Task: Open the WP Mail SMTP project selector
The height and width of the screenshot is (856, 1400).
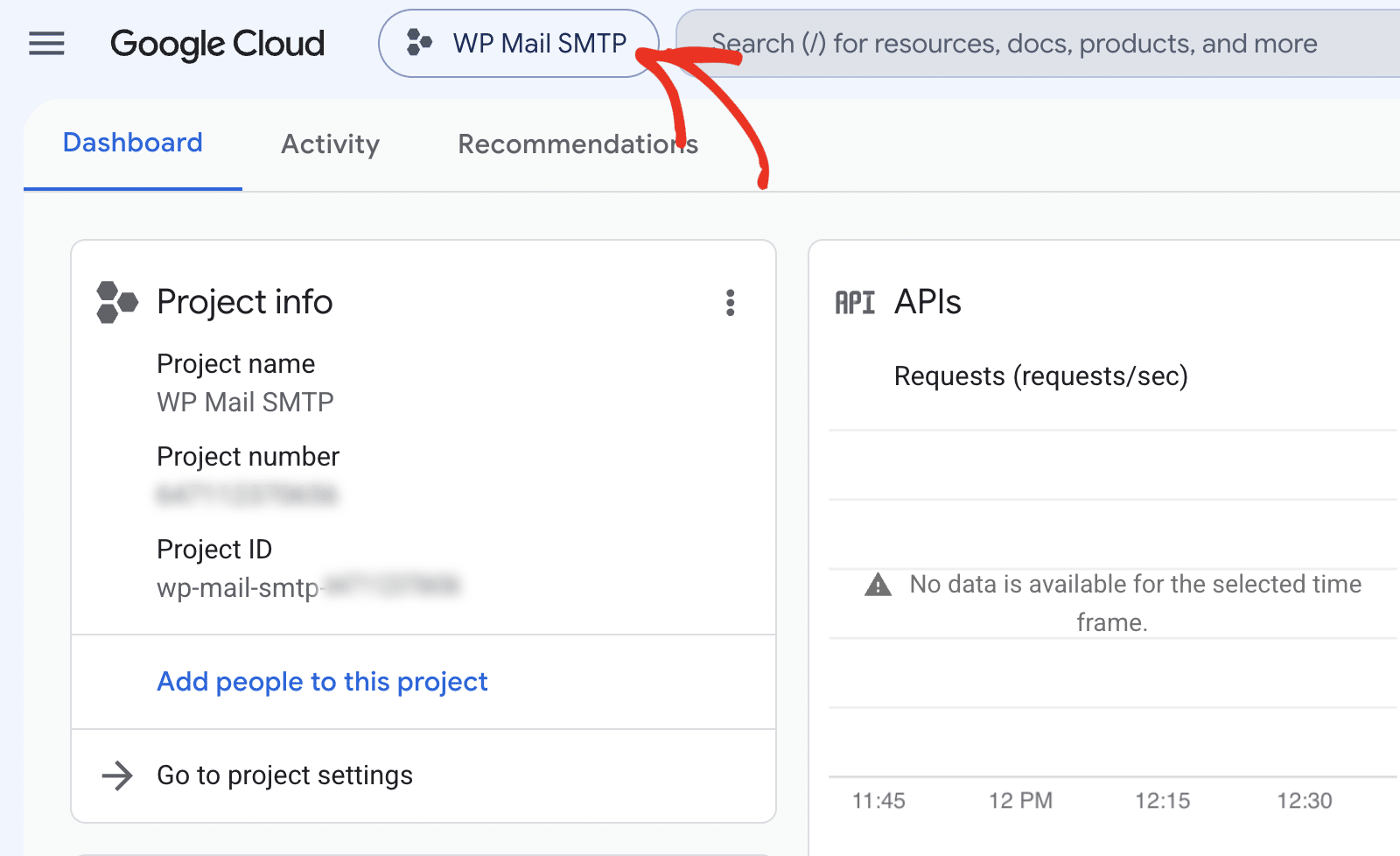Action: pos(518,44)
